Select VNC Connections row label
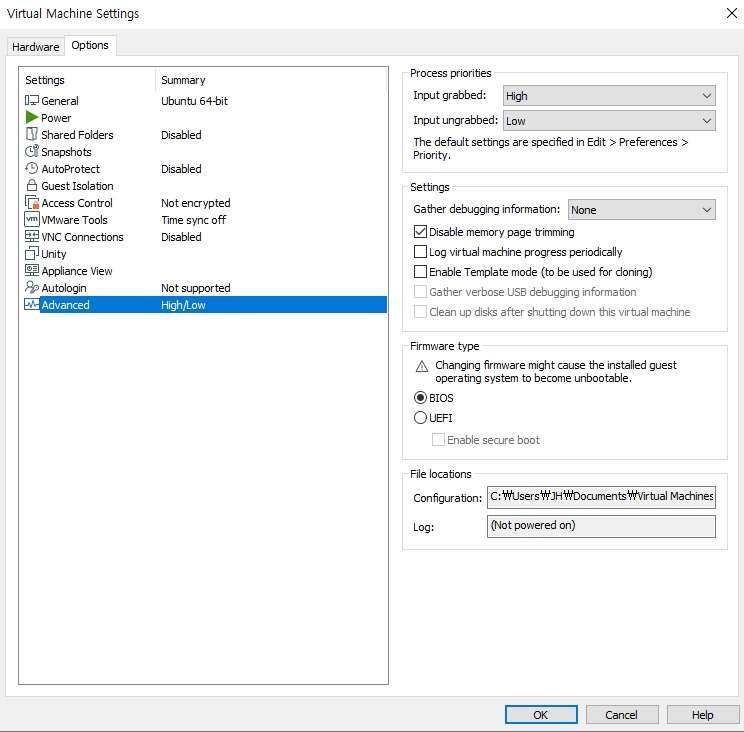 83,237
